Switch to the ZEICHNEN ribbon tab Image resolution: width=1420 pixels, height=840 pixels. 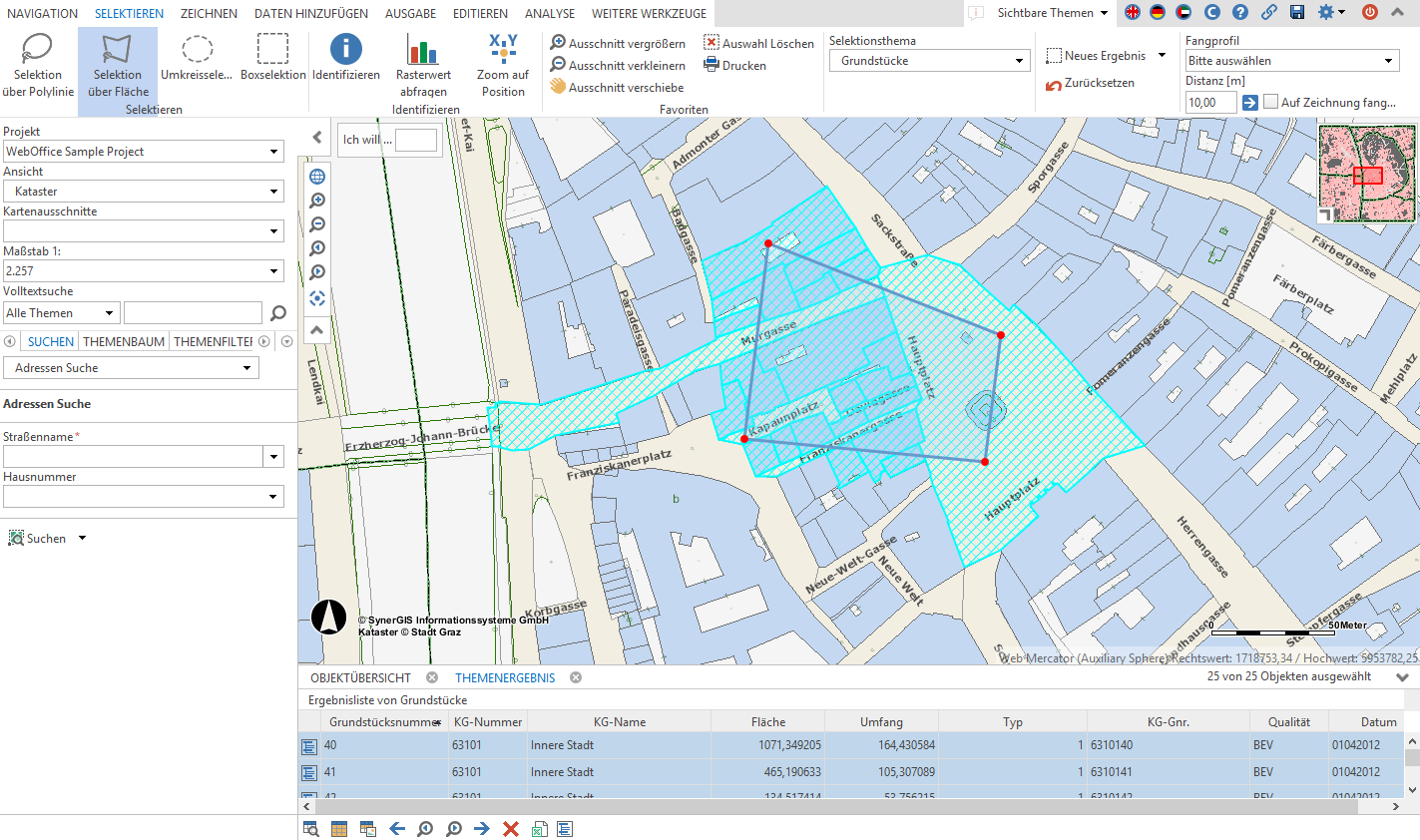207,13
